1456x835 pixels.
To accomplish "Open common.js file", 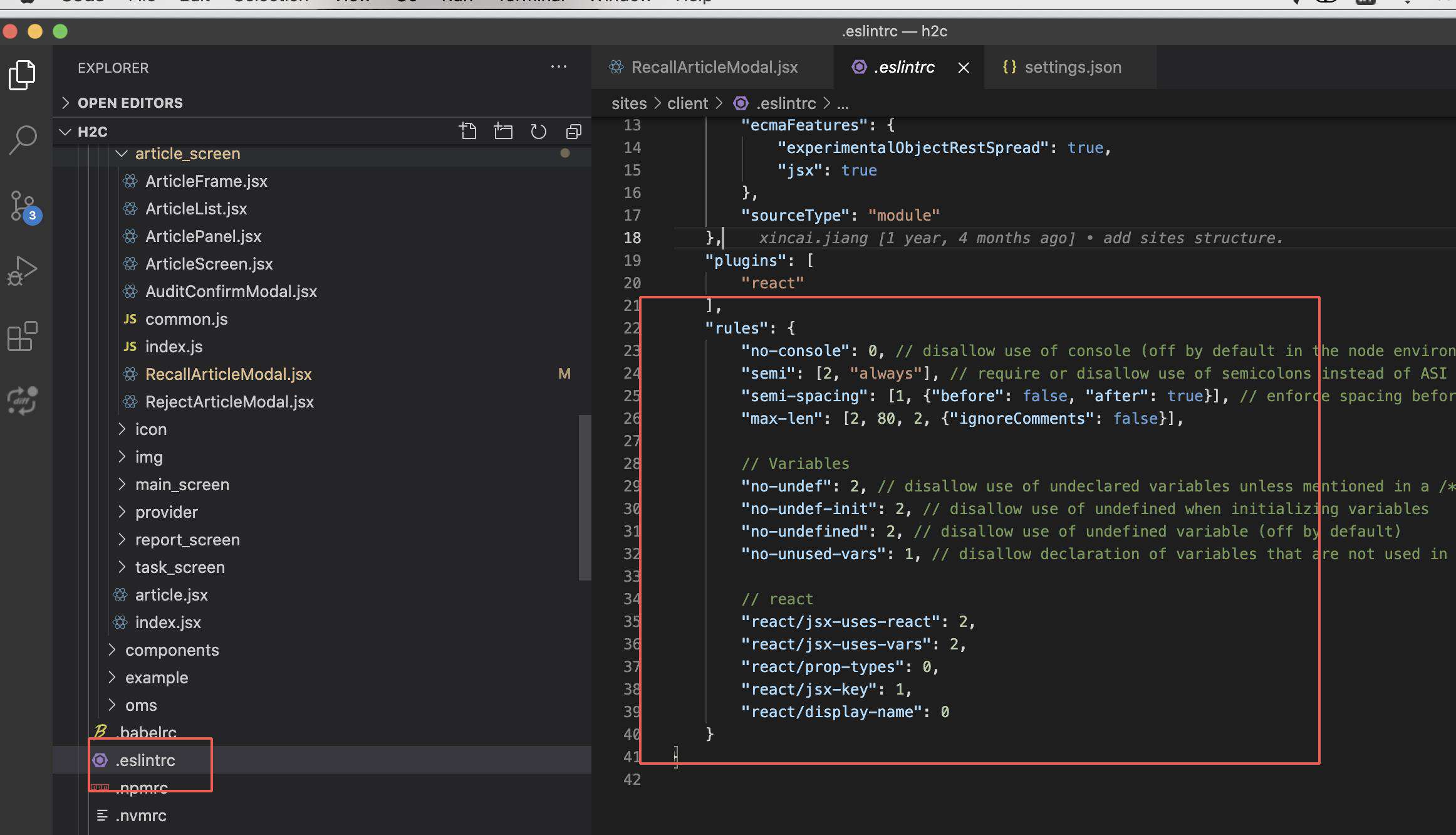I will click(x=186, y=319).
